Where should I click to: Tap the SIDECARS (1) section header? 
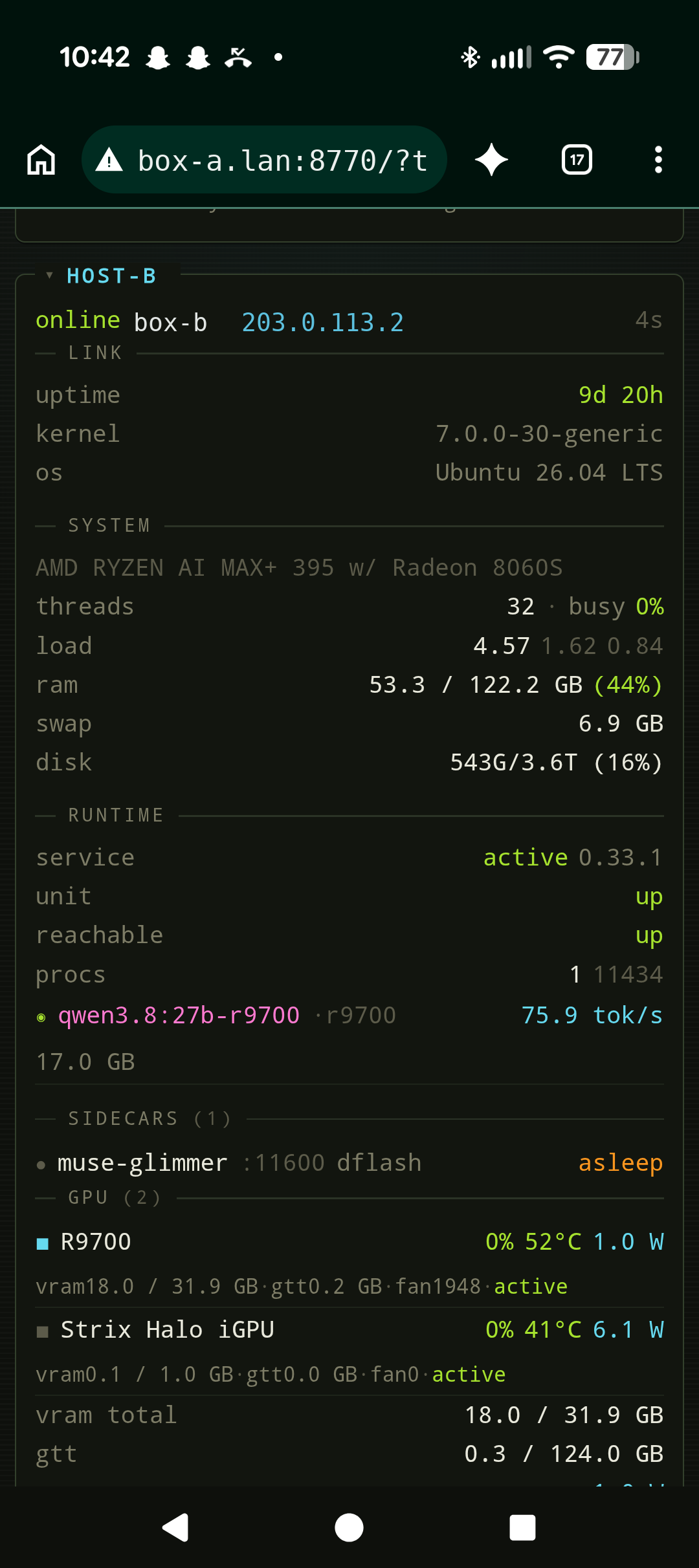[x=150, y=1118]
